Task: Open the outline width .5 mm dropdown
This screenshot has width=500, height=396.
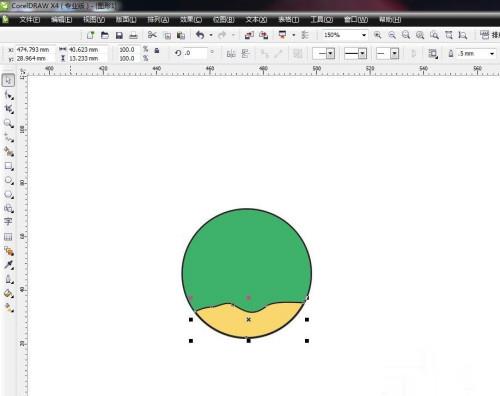Action: (x=492, y=54)
